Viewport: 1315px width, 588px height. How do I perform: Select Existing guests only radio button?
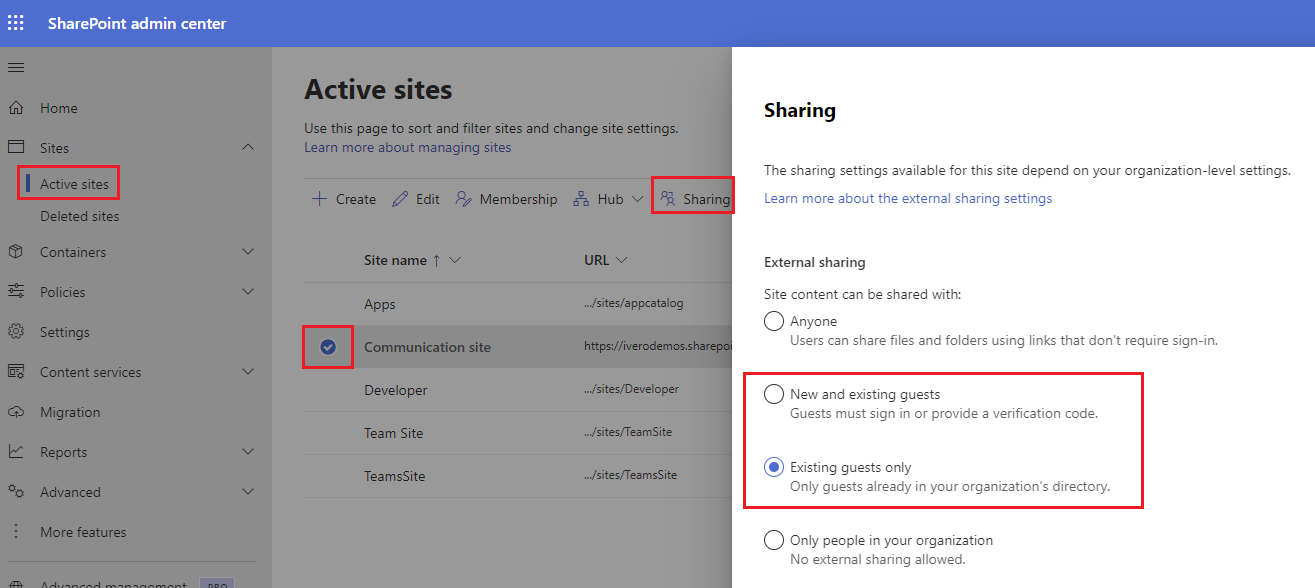(x=773, y=467)
